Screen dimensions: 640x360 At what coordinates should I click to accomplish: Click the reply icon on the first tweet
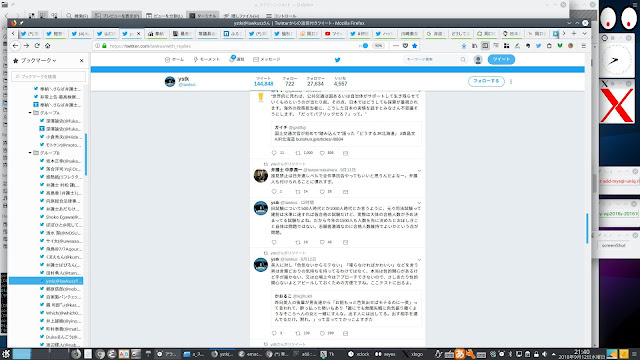(x=274, y=153)
